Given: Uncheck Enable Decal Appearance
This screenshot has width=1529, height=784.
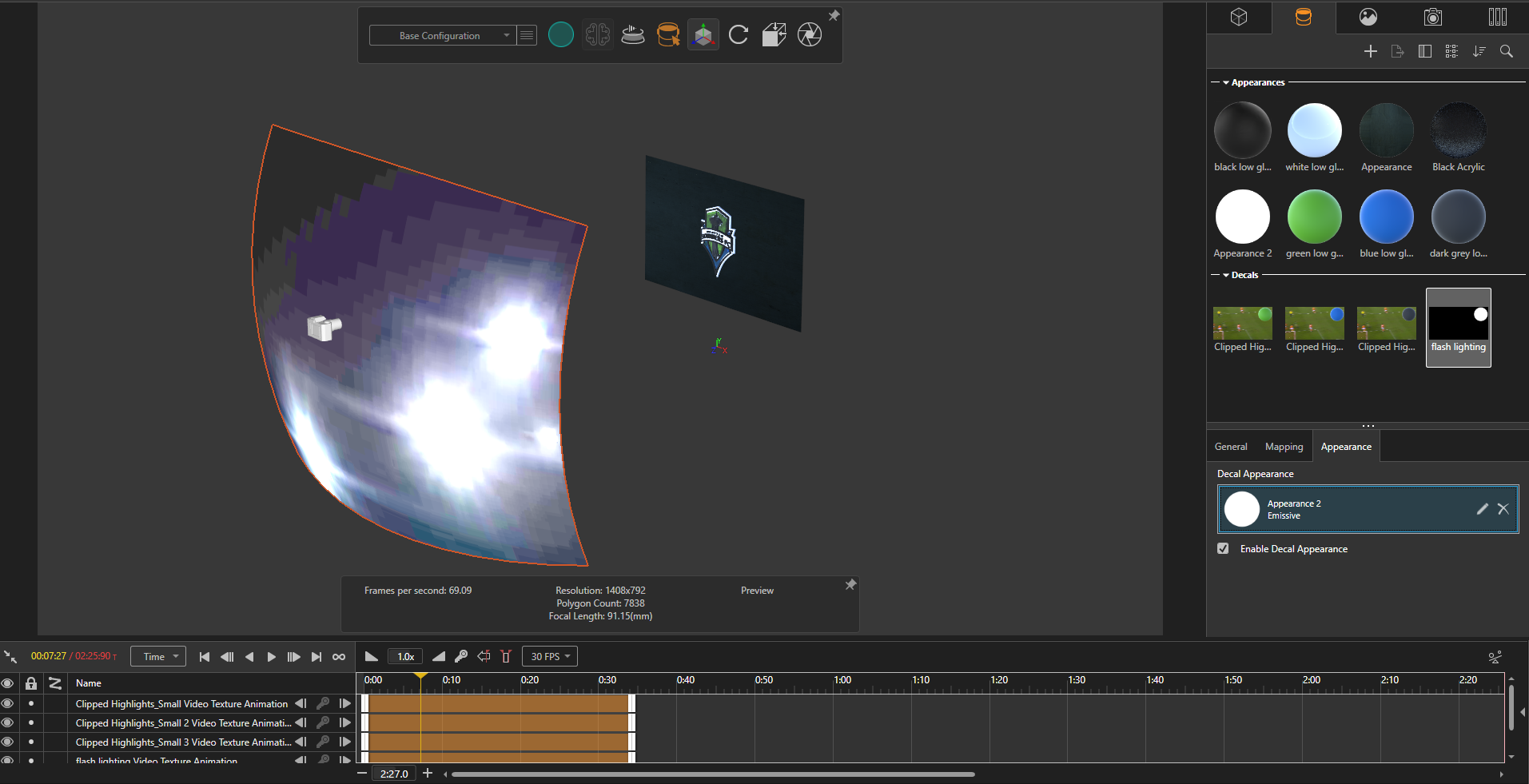Looking at the screenshot, I should (x=1223, y=548).
